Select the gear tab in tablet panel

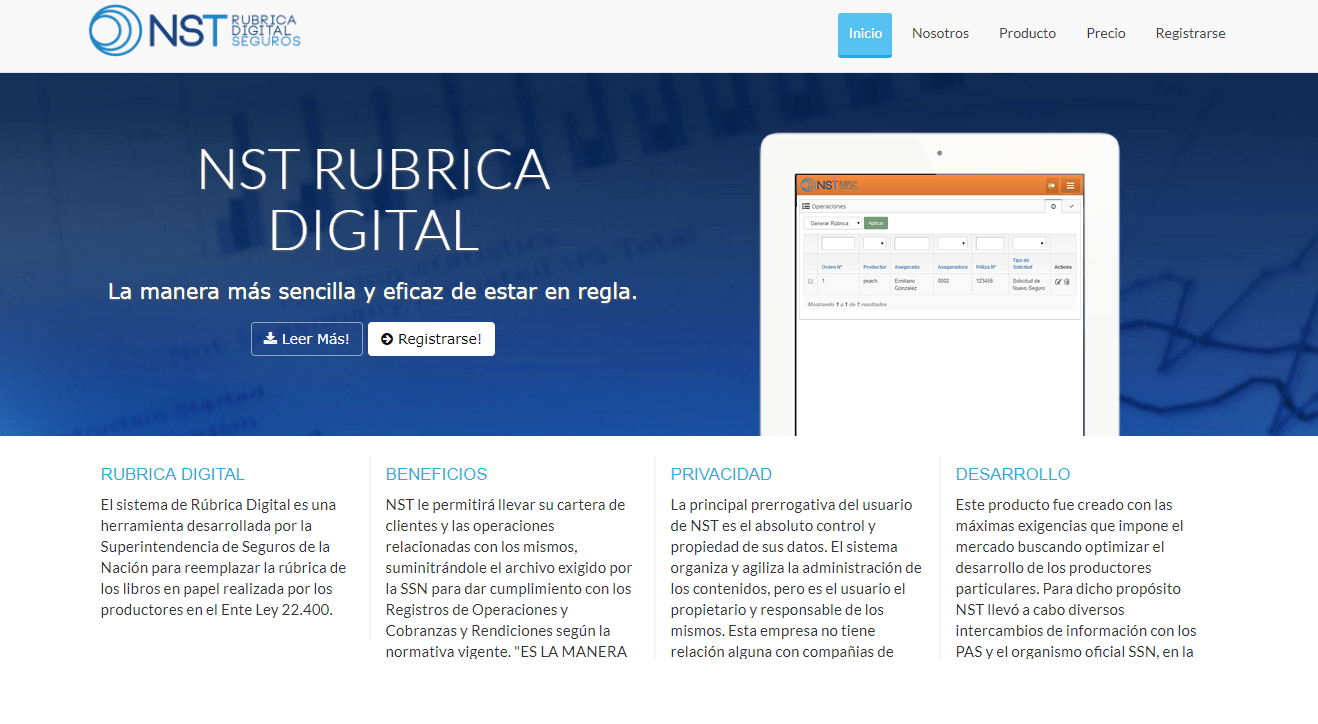click(1053, 206)
